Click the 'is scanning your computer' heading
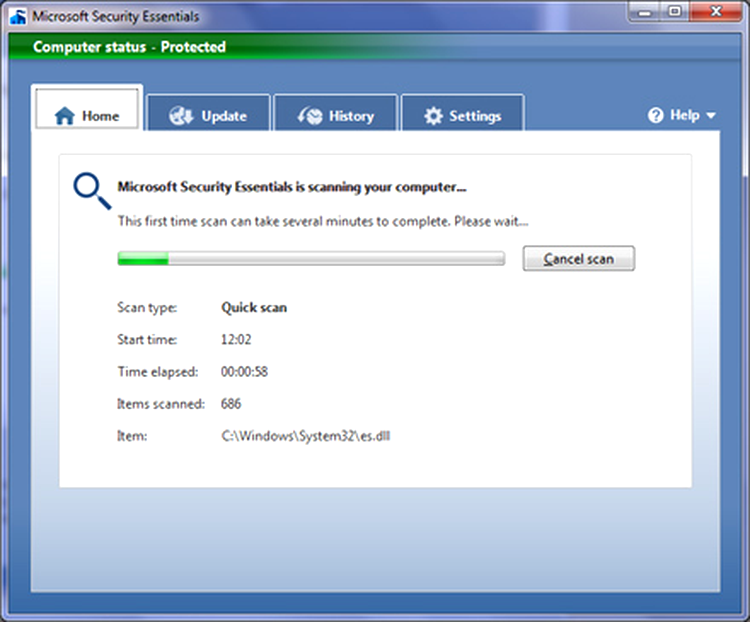The height and width of the screenshot is (622, 750). pos(292,187)
